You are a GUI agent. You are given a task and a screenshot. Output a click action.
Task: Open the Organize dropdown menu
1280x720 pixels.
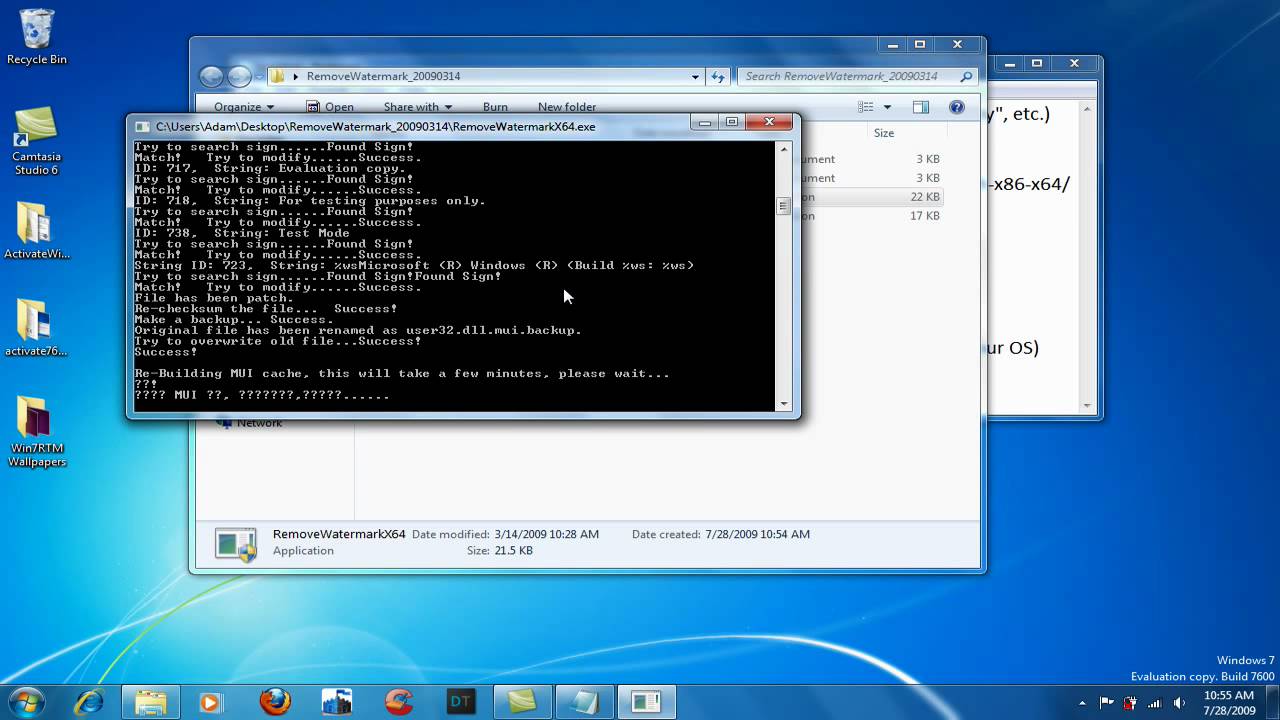243,107
